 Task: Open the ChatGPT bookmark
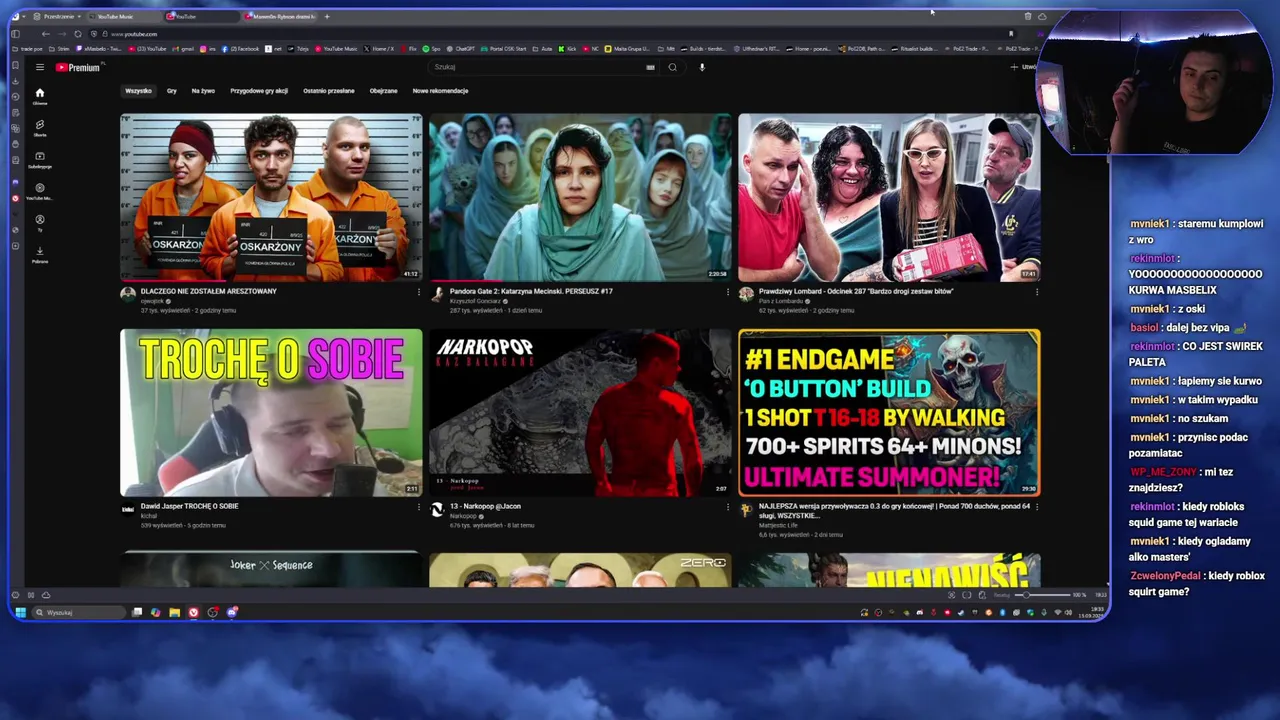click(x=461, y=48)
